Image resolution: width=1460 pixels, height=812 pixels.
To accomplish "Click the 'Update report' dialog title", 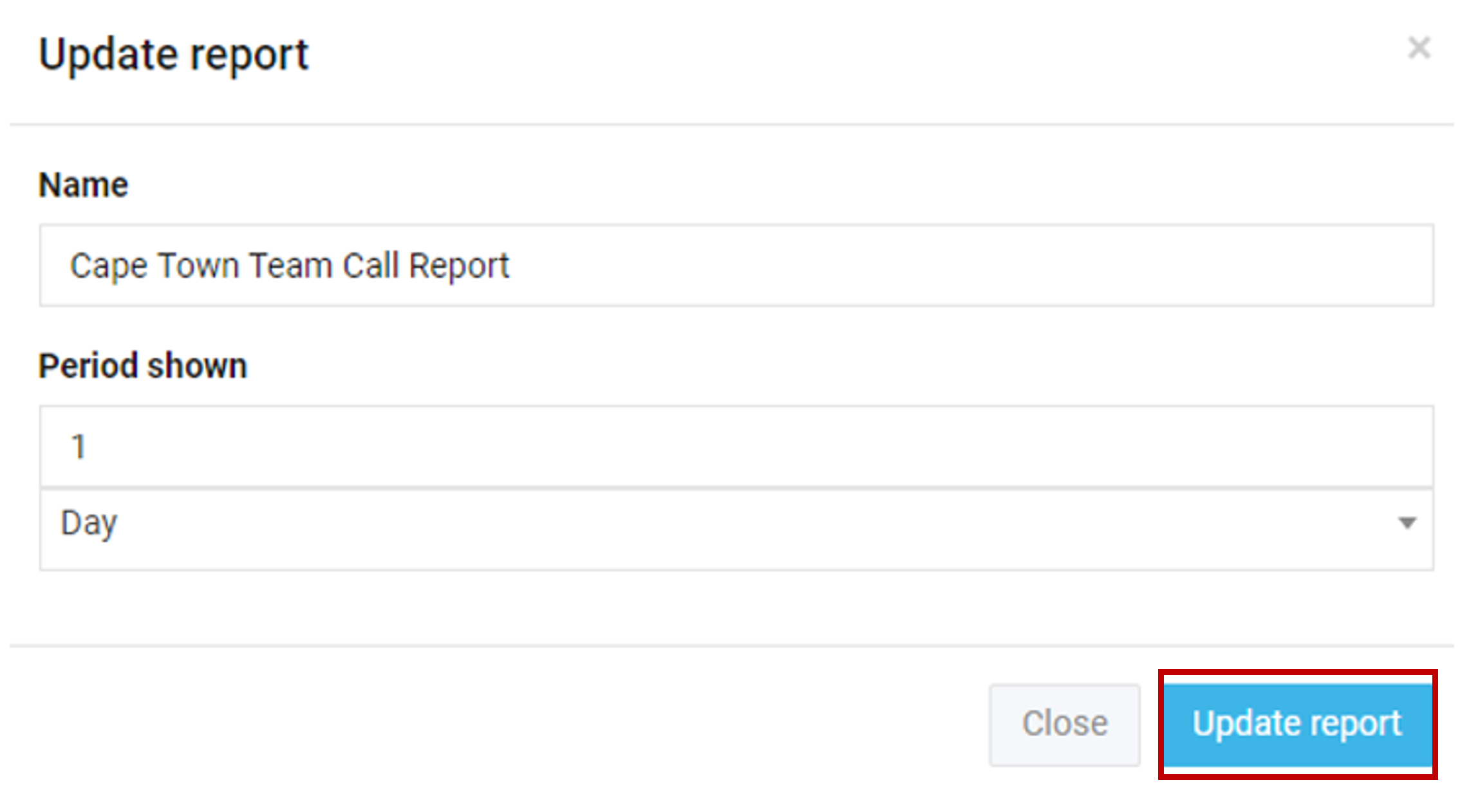I will tap(174, 55).
